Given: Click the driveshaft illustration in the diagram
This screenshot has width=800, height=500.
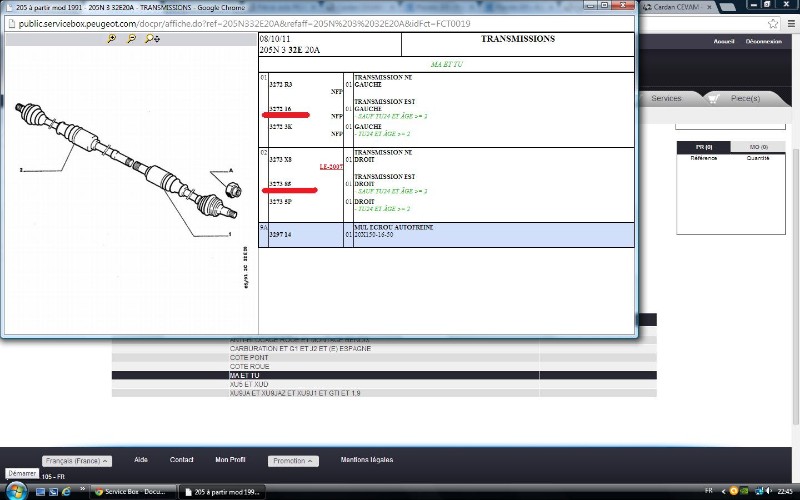Looking at the screenshot, I should tap(126, 160).
